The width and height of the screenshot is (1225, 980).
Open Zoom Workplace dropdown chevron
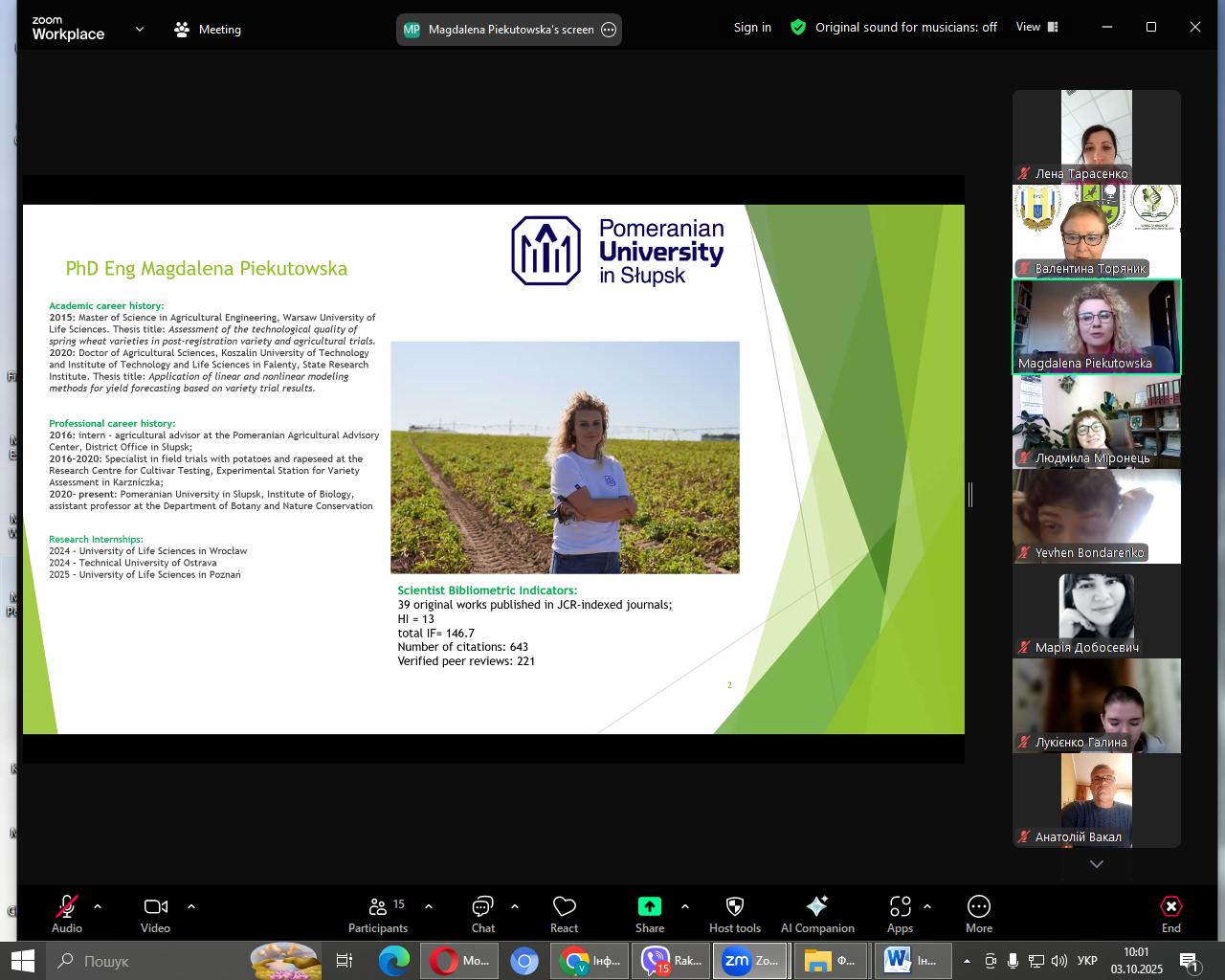pos(140,30)
